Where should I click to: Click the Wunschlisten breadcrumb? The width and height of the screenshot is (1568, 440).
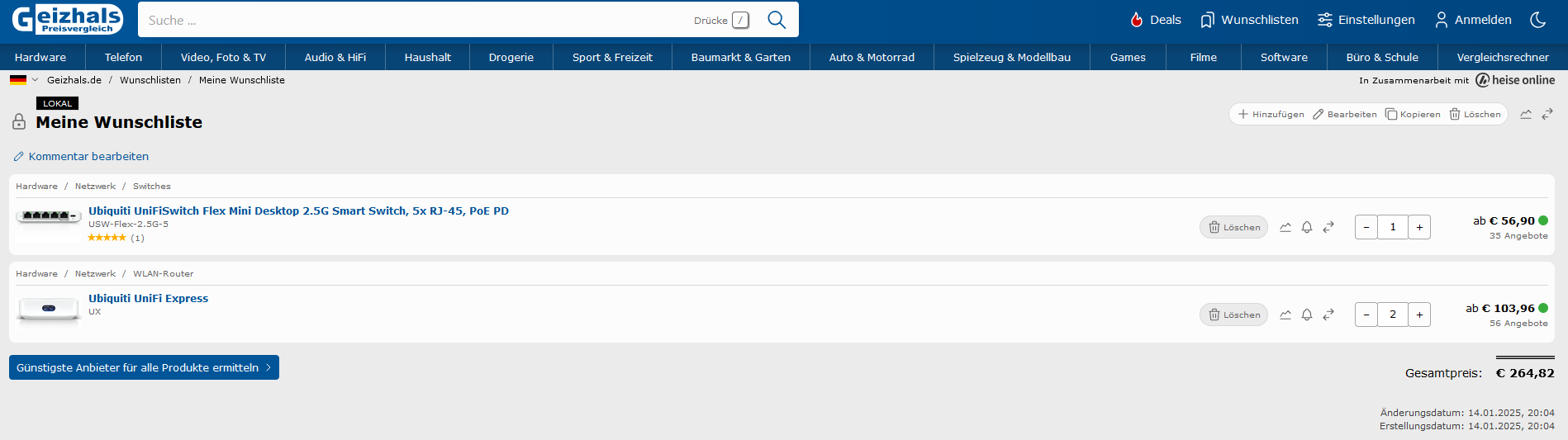pyautogui.click(x=150, y=80)
